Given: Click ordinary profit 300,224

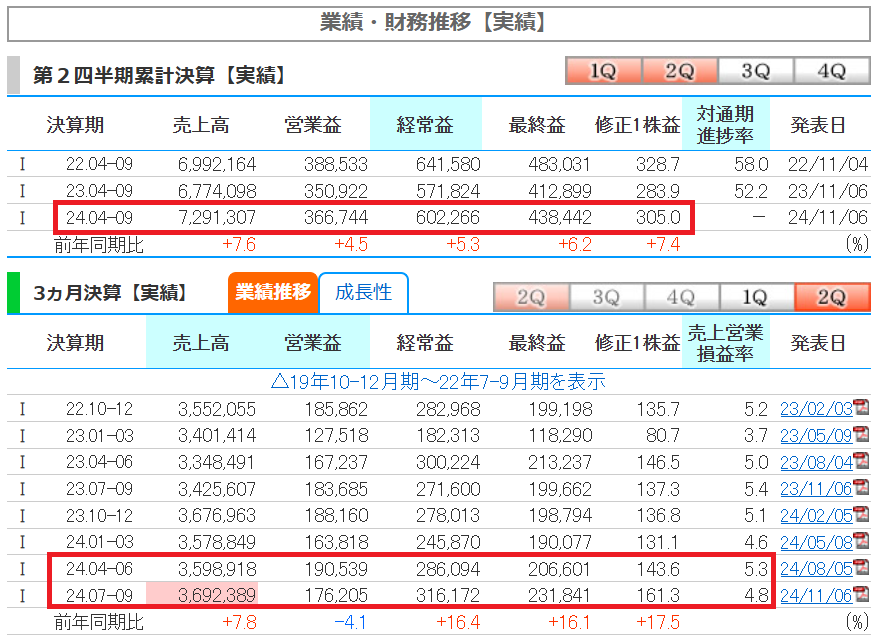Looking at the screenshot, I should pos(448,463).
